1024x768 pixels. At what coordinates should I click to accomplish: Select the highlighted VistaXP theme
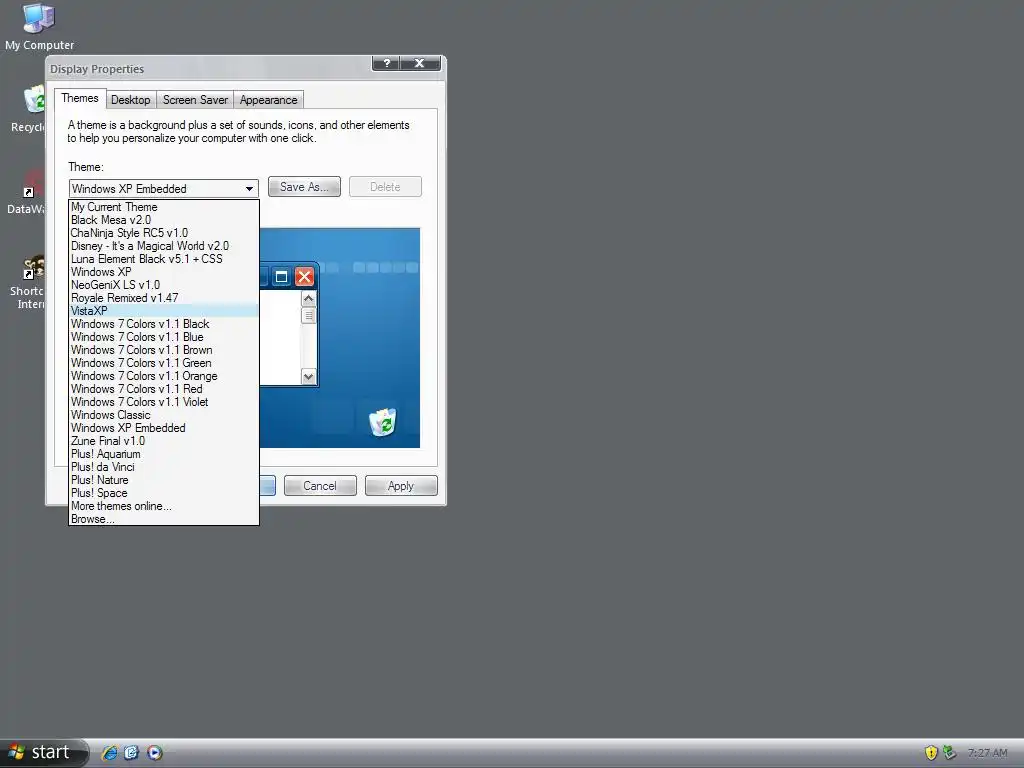coord(164,311)
